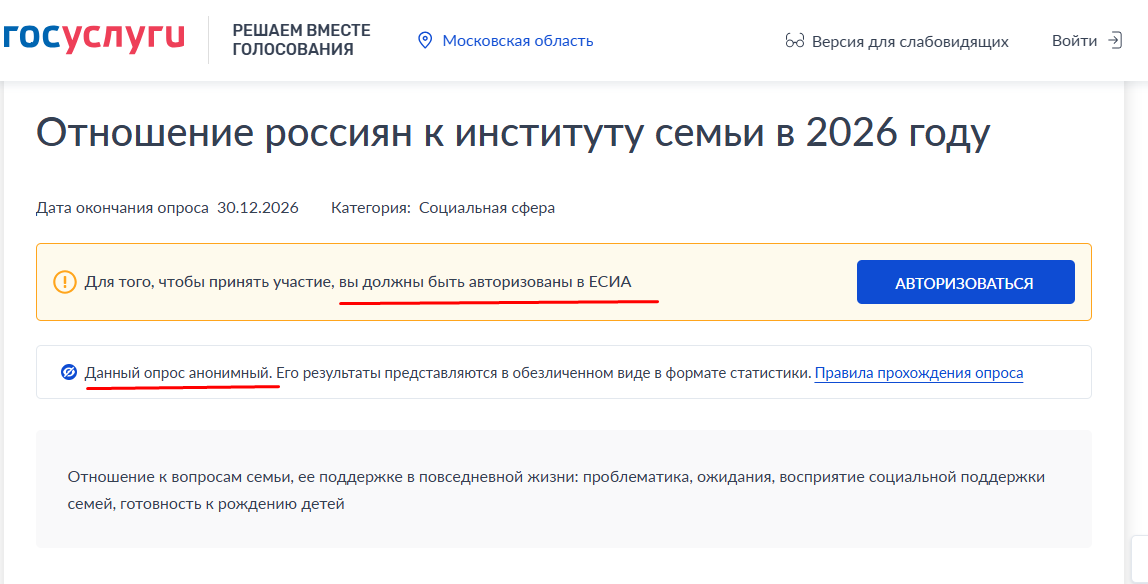This screenshot has width=1148, height=584.
Task: Enable Версия для слабовидящих mode
Action: click(910, 42)
